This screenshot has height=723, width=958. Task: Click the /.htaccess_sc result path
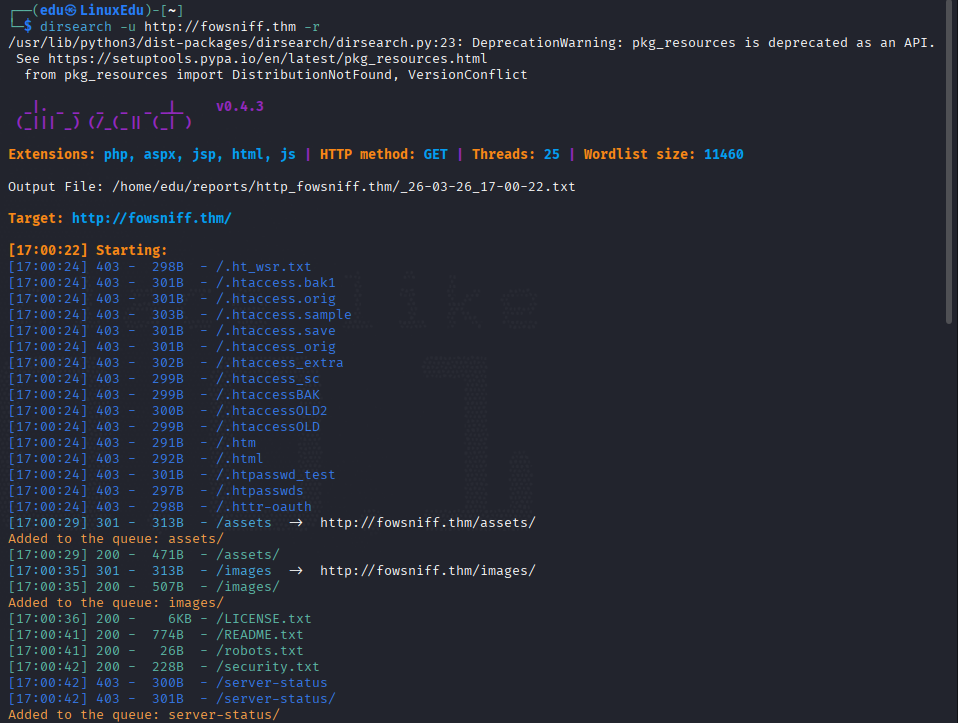[268, 378]
